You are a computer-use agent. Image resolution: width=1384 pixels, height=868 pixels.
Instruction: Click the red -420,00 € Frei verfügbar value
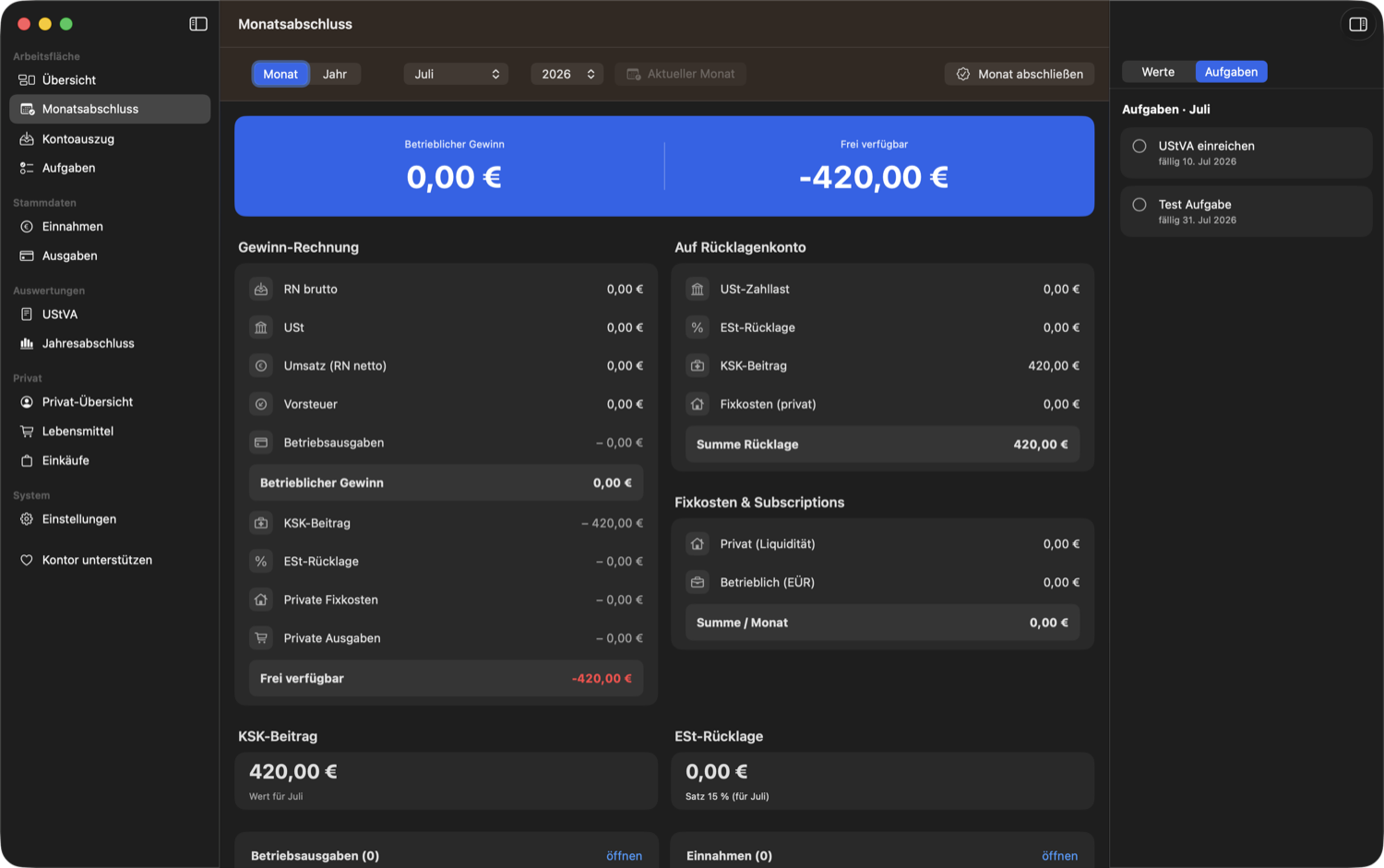pos(602,679)
